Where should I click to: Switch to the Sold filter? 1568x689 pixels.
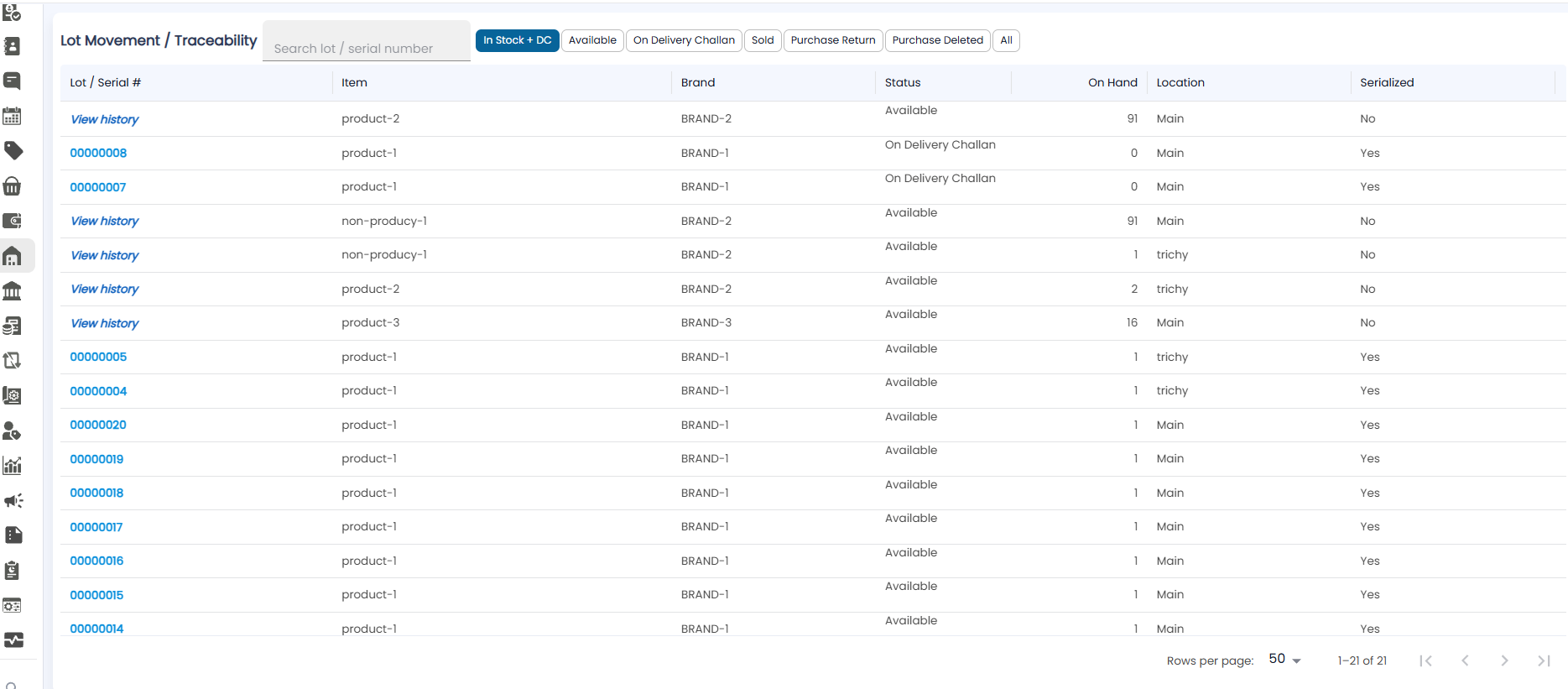(x=763, y=40)
